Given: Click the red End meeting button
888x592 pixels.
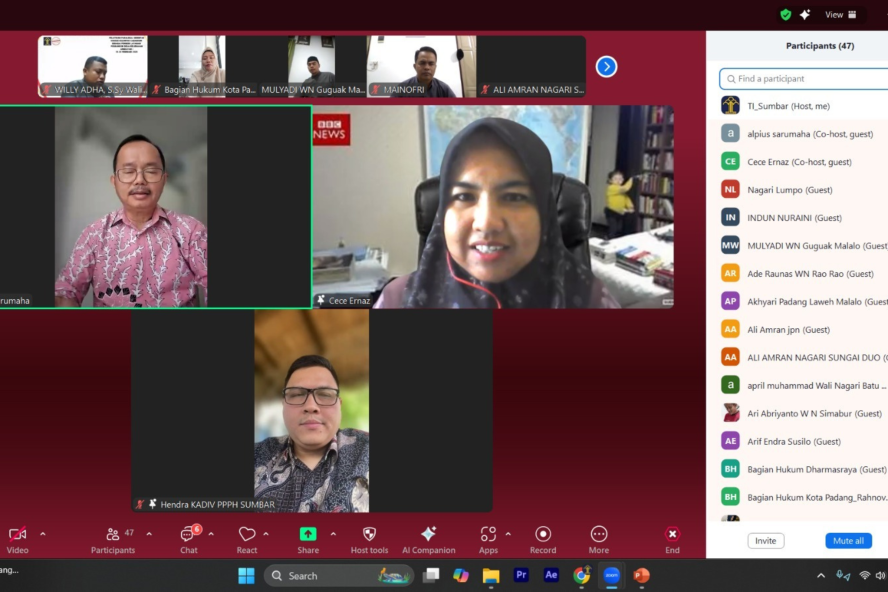Looking at the screenshot, I should point(672,535).
